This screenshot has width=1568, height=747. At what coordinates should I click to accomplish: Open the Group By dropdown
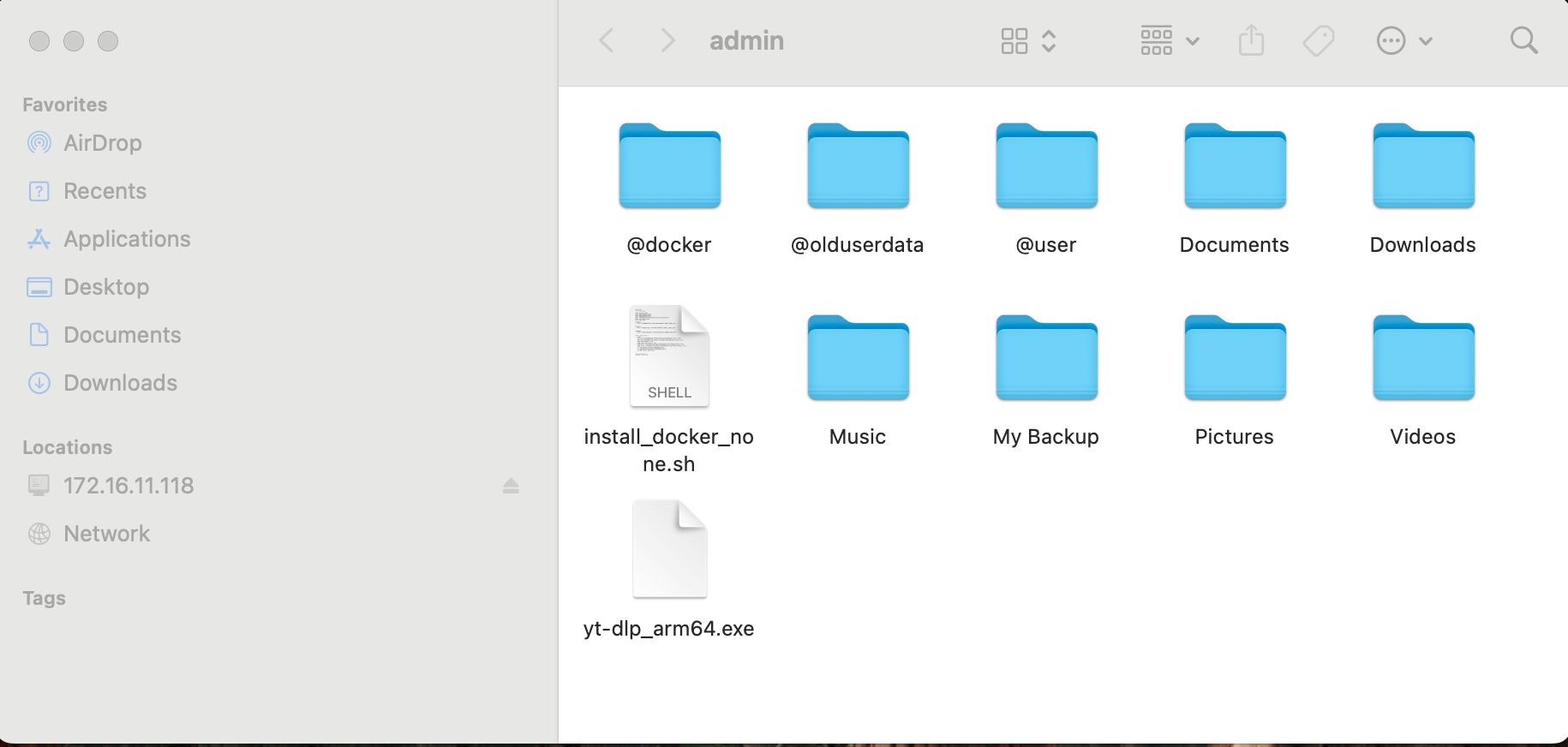coord(1170,40)
